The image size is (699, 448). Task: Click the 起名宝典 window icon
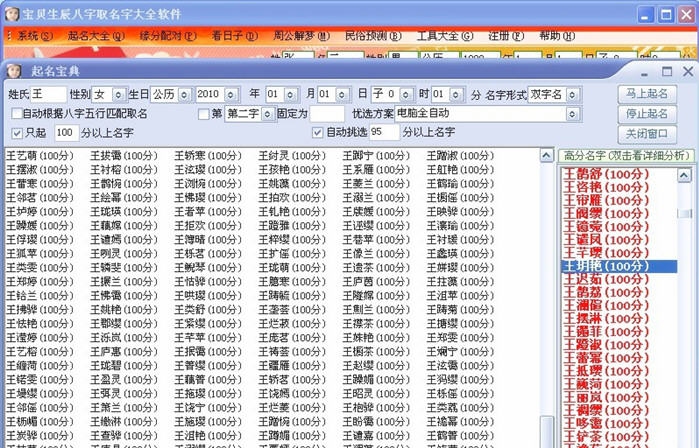[x=12, y=72]
